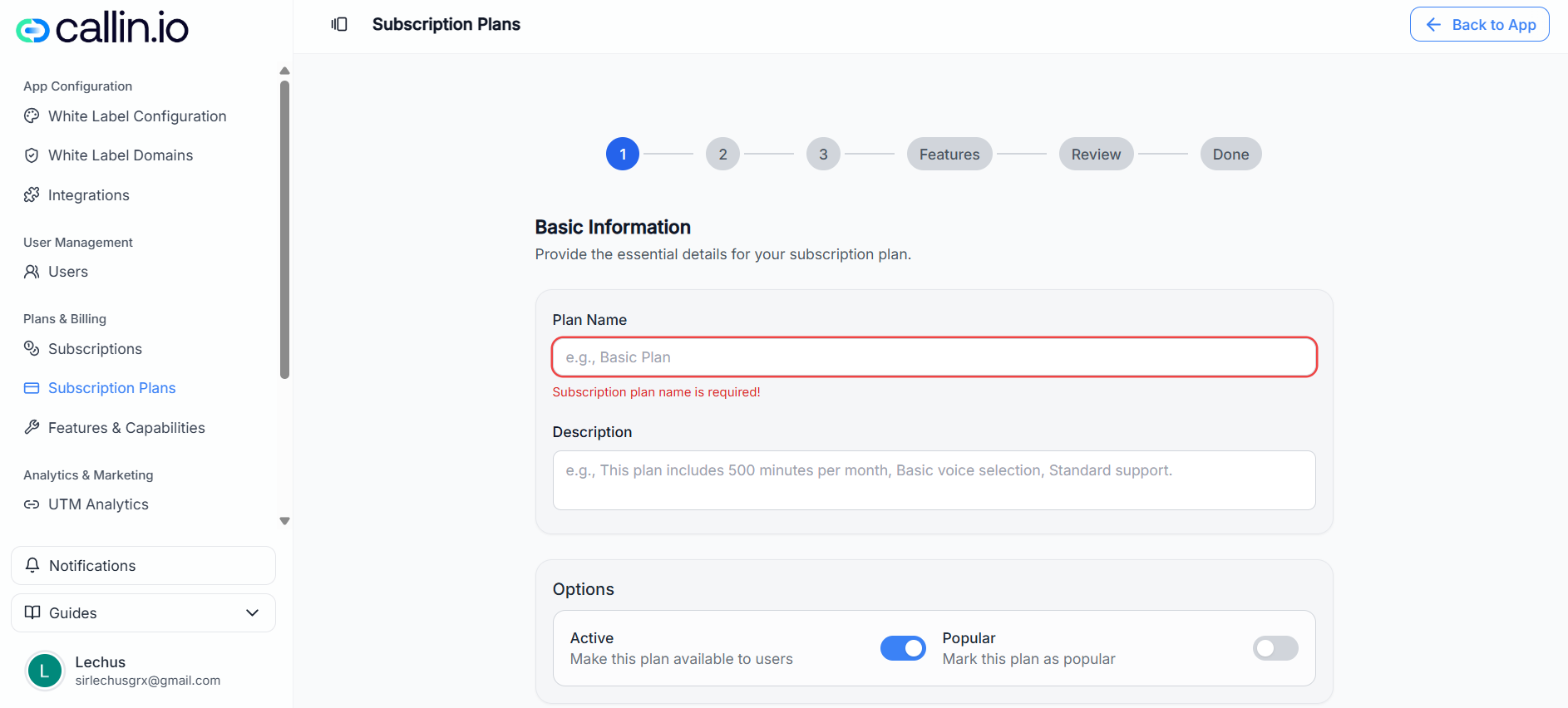Viewport: 1568px width, 708px height.
Task: Click the sidebar scroll-down chevron
Action: [284, 521]
